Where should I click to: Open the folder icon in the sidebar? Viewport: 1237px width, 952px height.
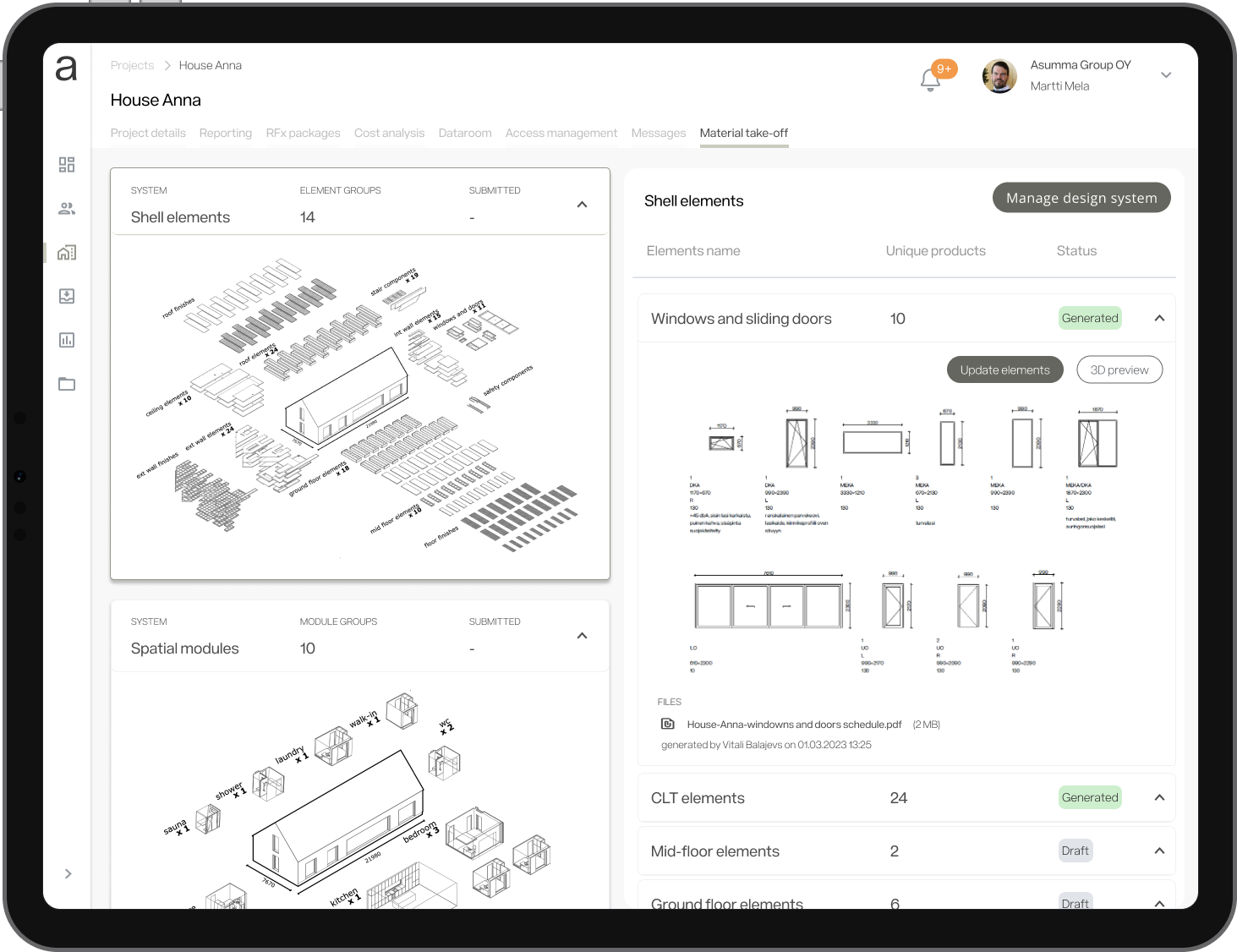[67, 384]
